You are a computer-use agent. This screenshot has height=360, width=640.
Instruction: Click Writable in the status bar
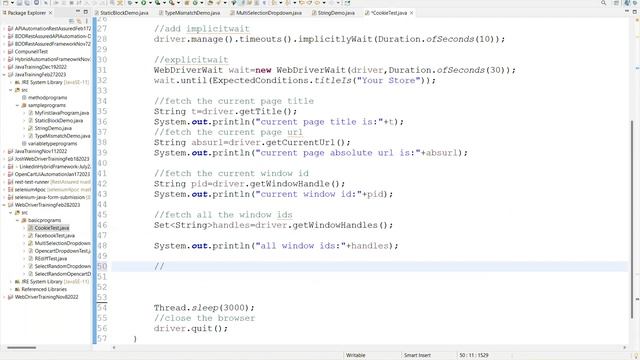(x=356, y=355)
